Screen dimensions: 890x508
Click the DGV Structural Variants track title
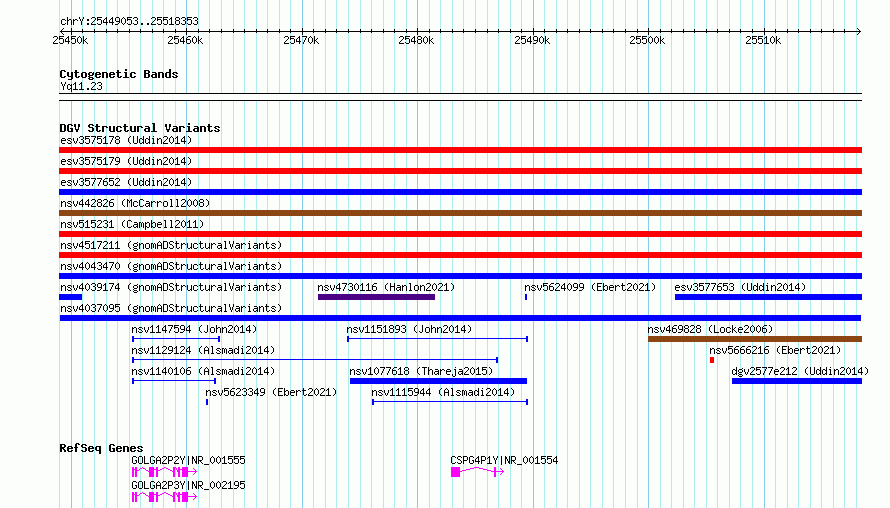coord(140,128)
